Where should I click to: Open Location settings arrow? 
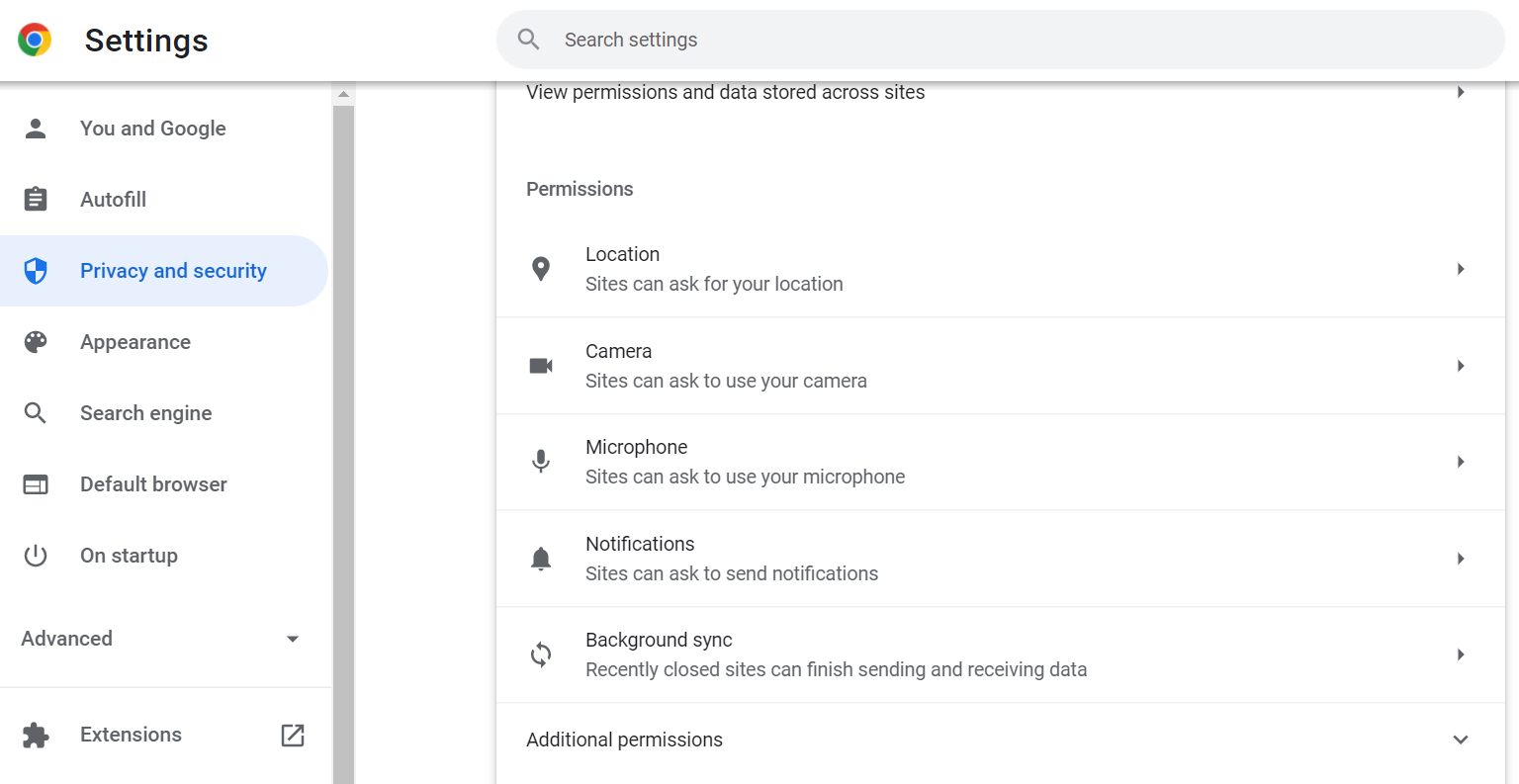tap(1461, 269)
